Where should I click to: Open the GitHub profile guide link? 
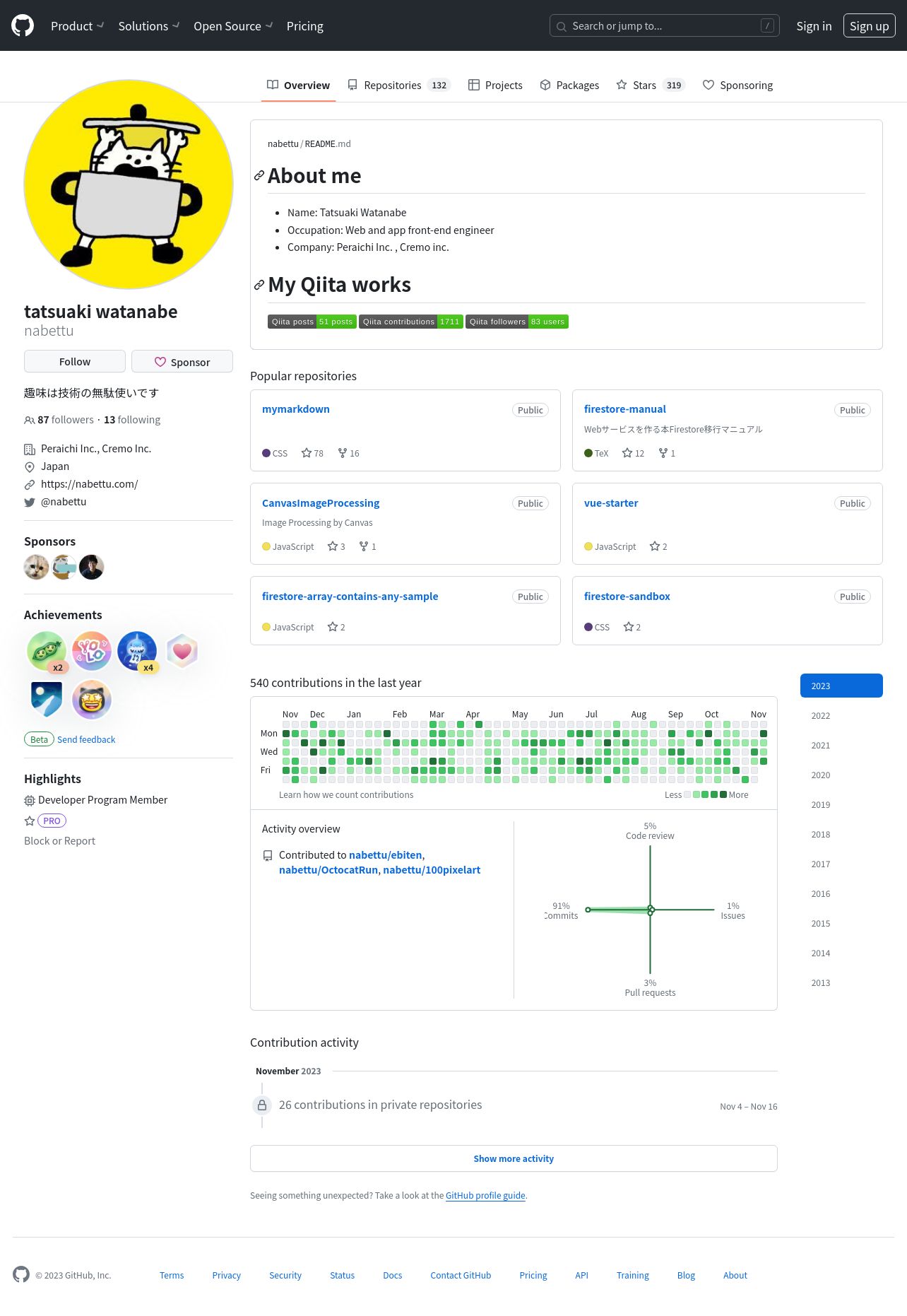coord(485,1196)
